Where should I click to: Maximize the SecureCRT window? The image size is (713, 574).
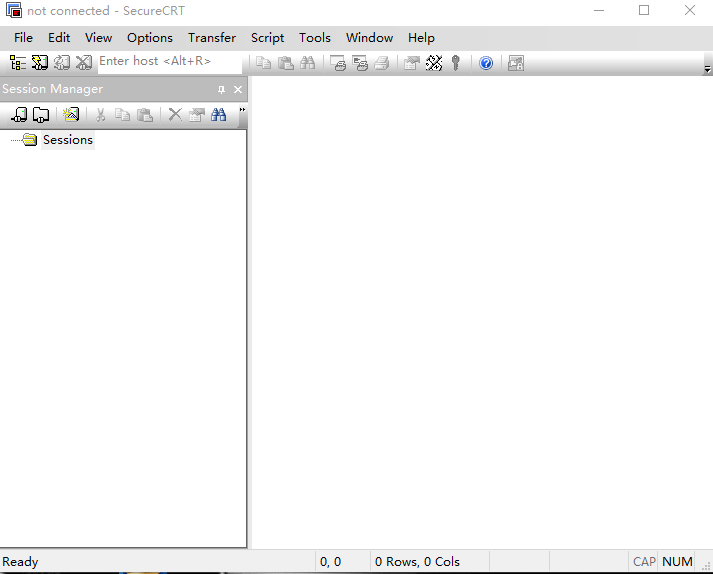644,10
